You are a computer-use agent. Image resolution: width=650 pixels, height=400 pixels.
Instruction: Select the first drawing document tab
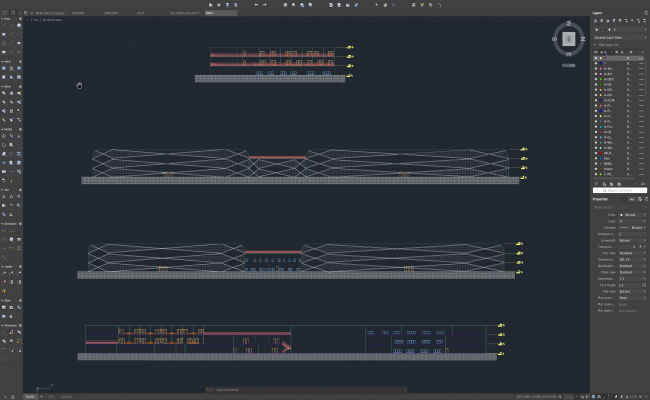pos(50,13)
